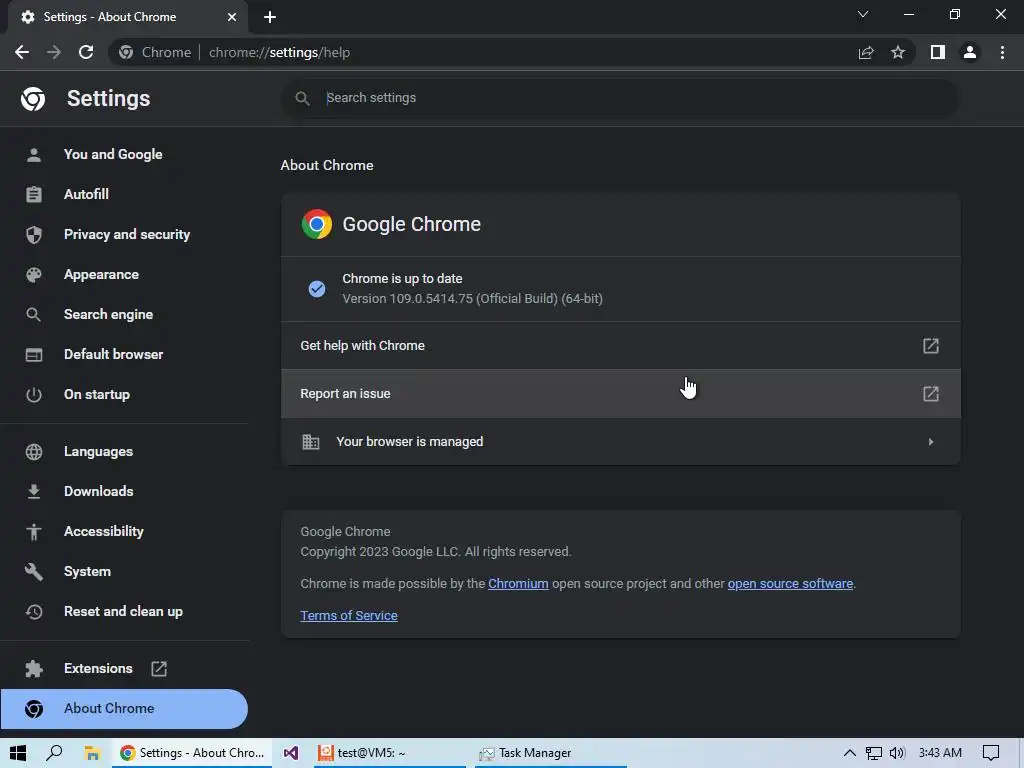Click the up to date checkmark icon
The width and height of the screenshot is (1024, 768).
tap(317, 289)
